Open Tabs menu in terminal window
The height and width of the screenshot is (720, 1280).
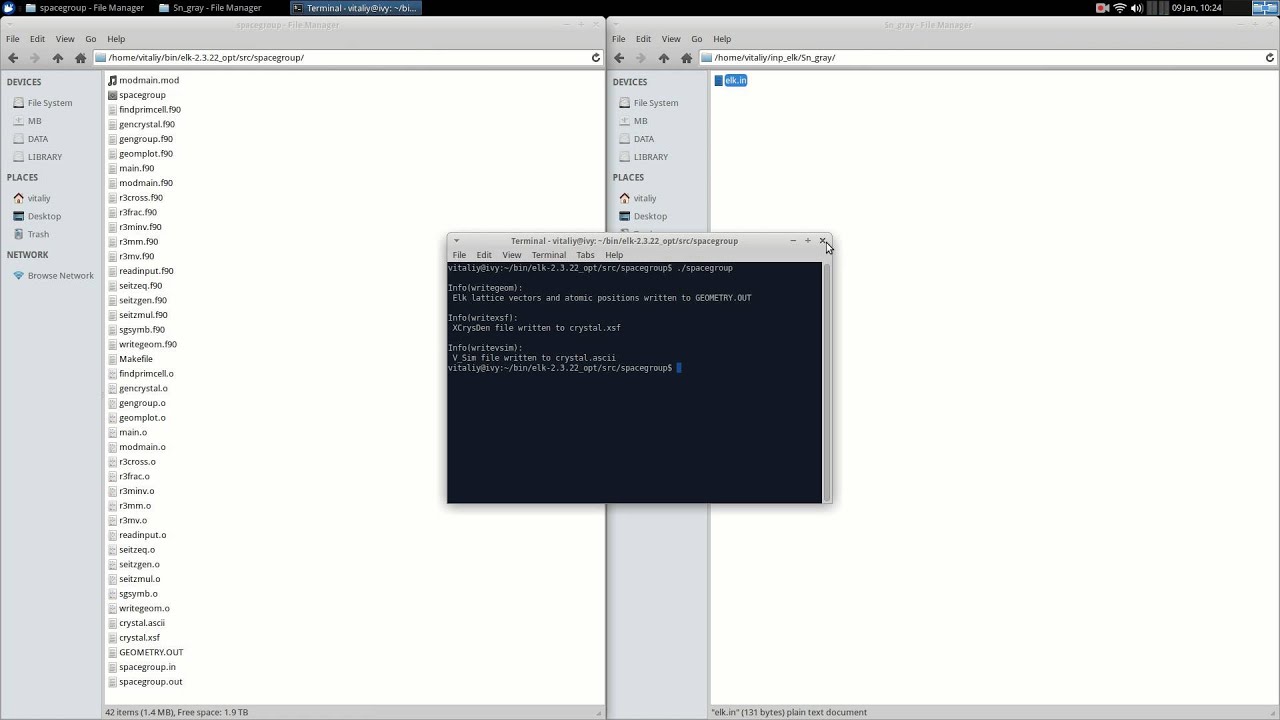[x=585, y=255]
